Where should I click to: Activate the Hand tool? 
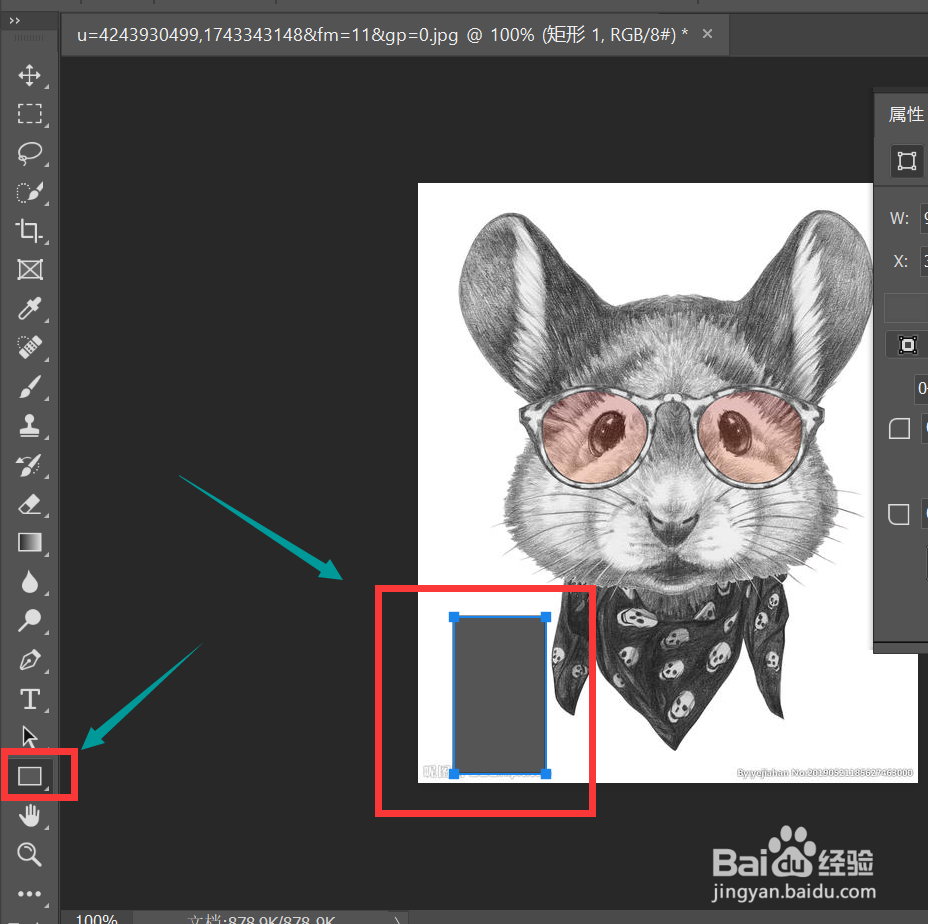coord(29,815)
